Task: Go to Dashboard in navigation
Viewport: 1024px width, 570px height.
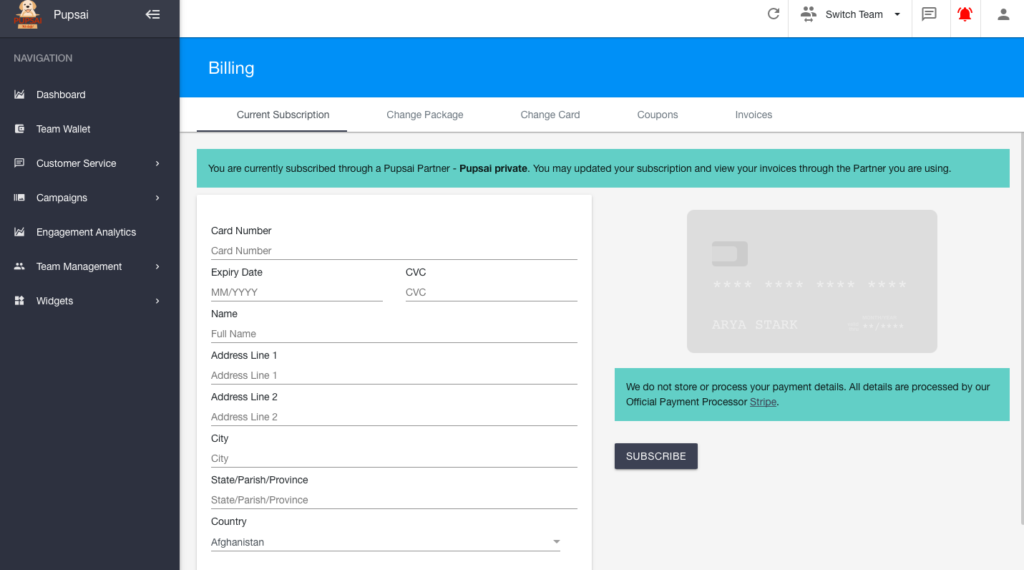Action: pyautogui.click(x=61, y=95)
